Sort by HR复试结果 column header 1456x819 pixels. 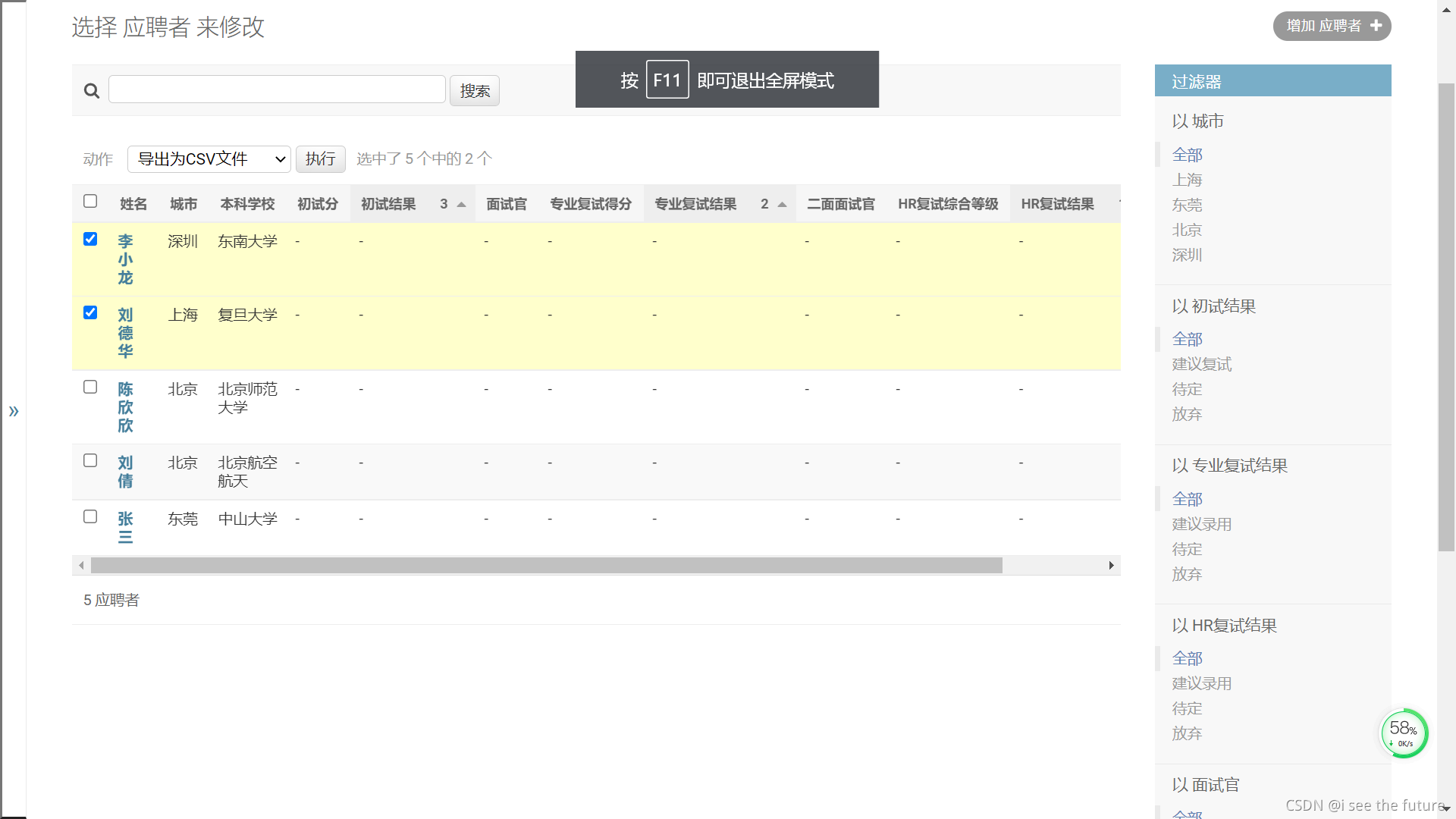tap(1057, 204)
